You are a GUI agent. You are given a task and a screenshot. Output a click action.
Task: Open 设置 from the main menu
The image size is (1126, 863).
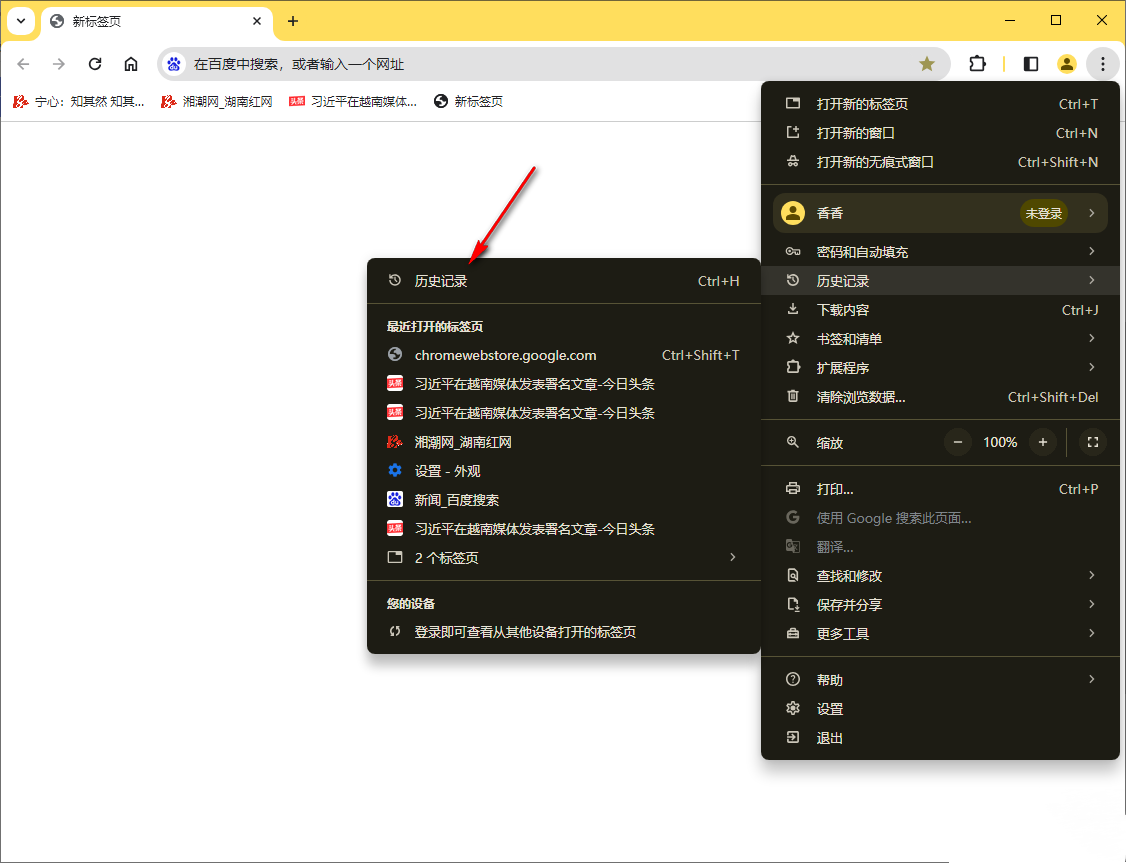click(x=940, y=709)
